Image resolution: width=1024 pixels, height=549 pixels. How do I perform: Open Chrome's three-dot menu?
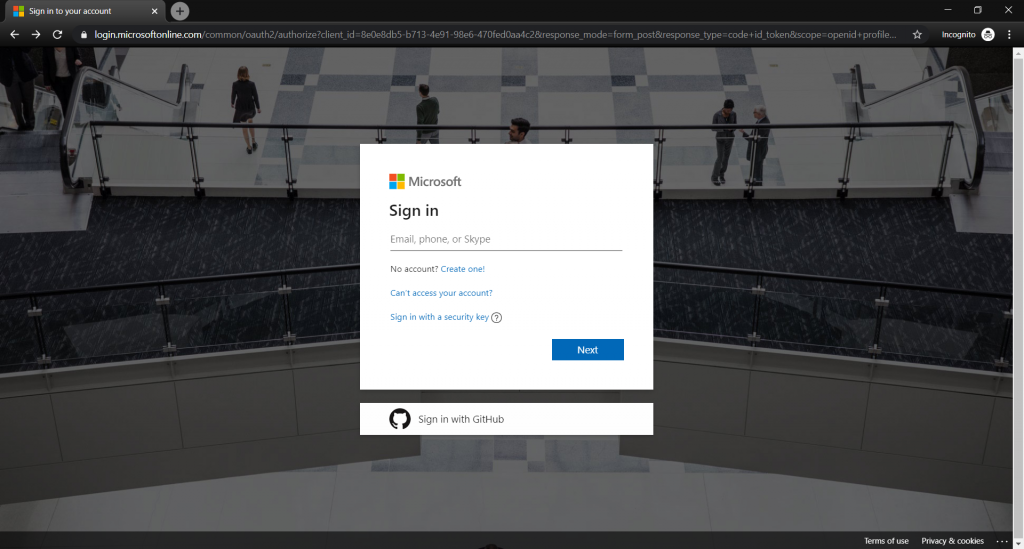1009,35
